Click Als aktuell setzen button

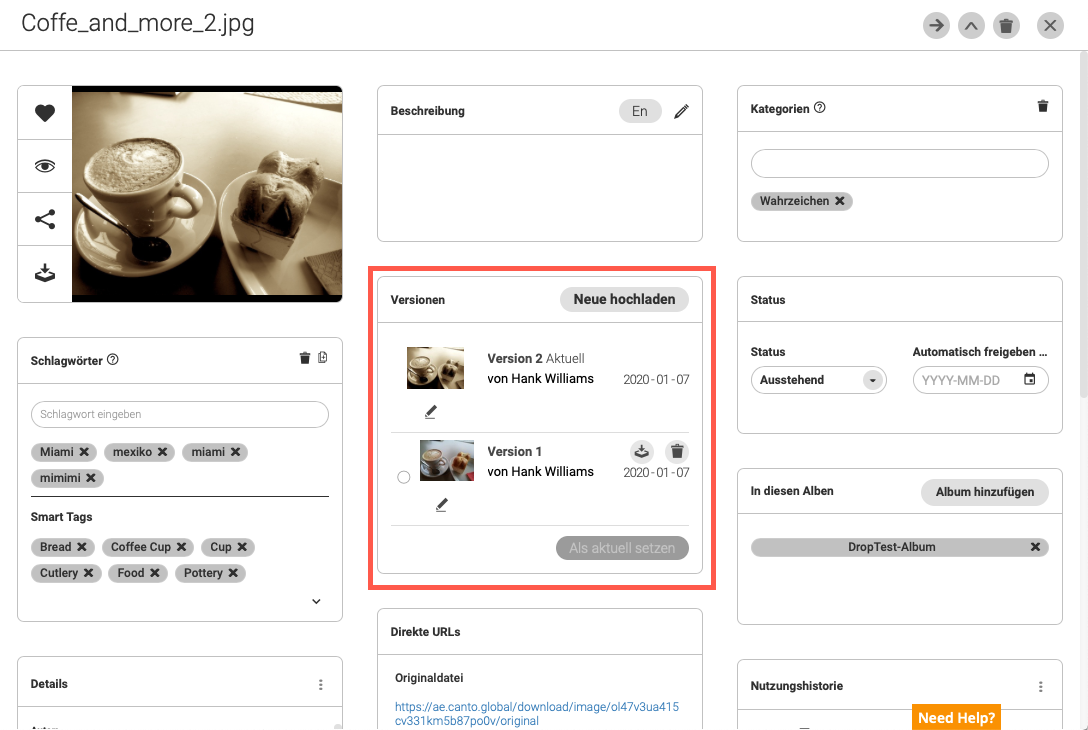tap(622, 548)
